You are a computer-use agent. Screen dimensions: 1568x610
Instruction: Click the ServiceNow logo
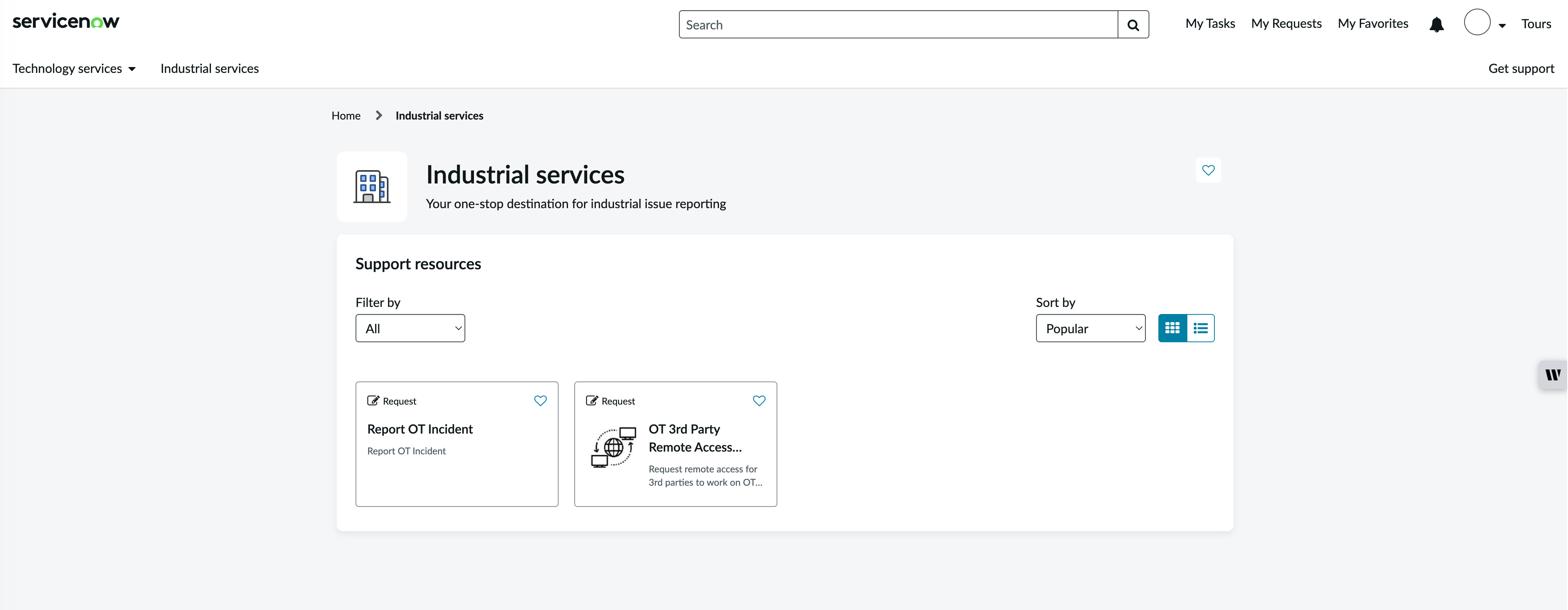[66, 21]
